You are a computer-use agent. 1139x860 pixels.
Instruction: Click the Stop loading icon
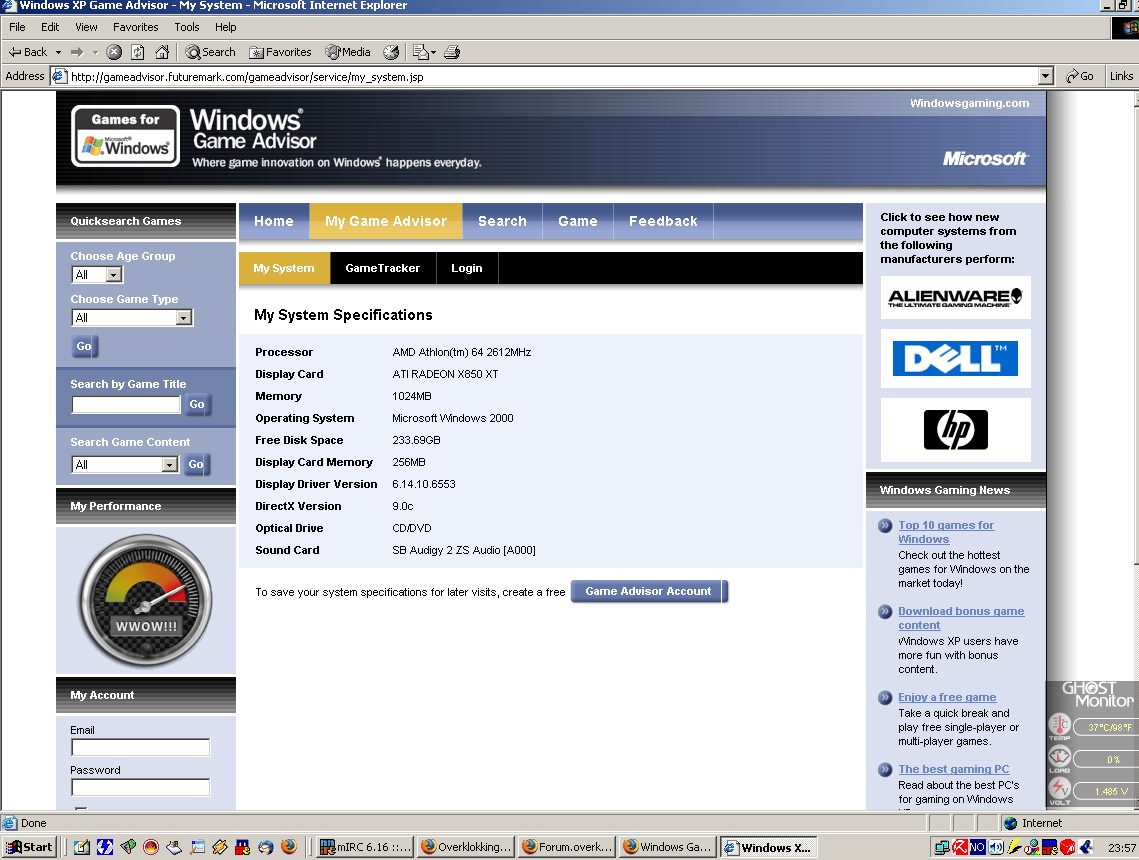coord(114,52)
